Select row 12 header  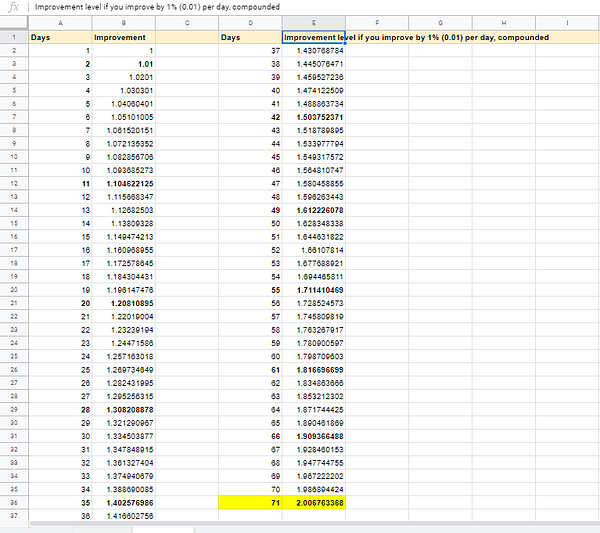point(14,183)
